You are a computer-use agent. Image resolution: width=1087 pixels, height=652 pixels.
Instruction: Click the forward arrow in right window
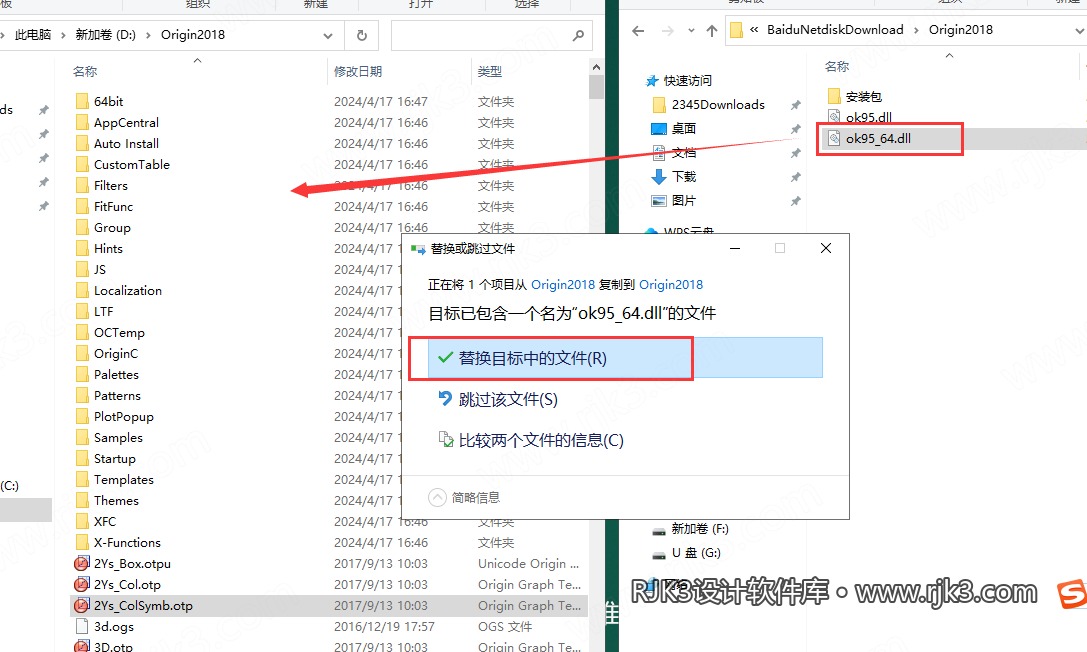(x=668, y=30)
